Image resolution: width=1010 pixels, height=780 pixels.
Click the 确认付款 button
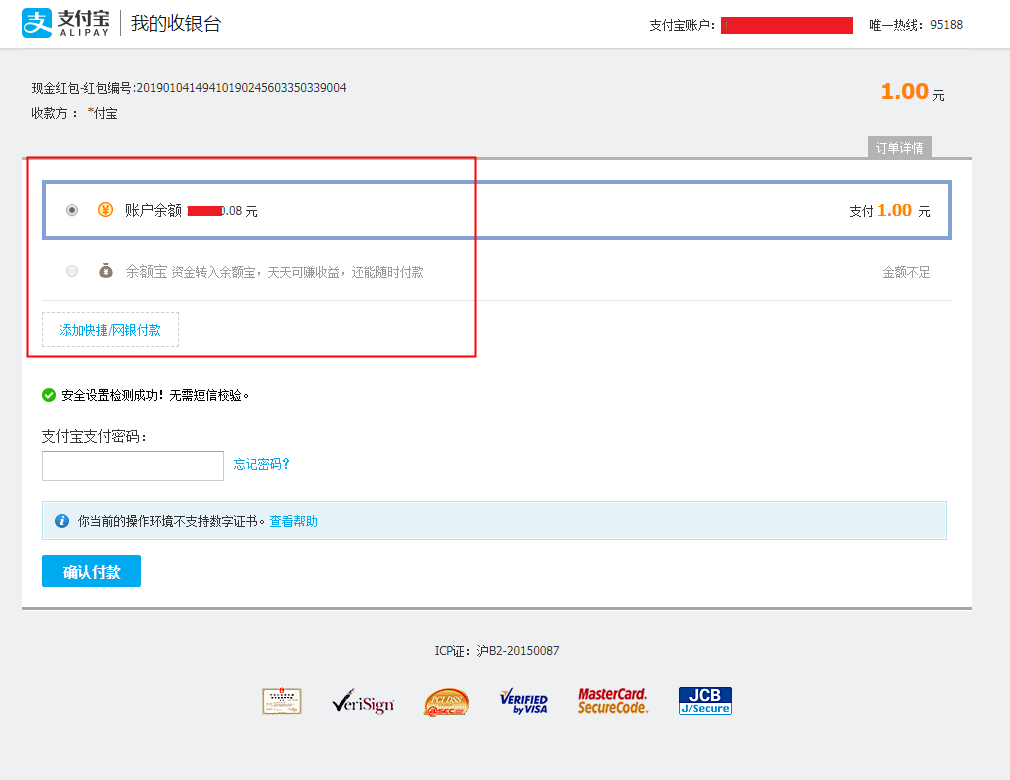(x=91, y=571)
